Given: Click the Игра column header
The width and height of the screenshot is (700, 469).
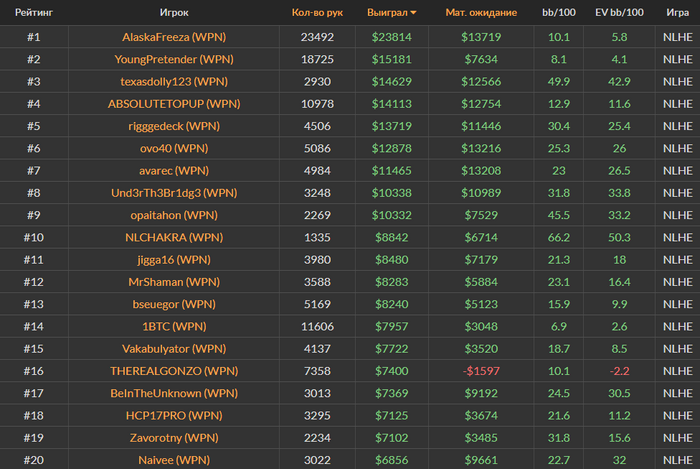Looking at the screenshot, I should coord(677,12).
